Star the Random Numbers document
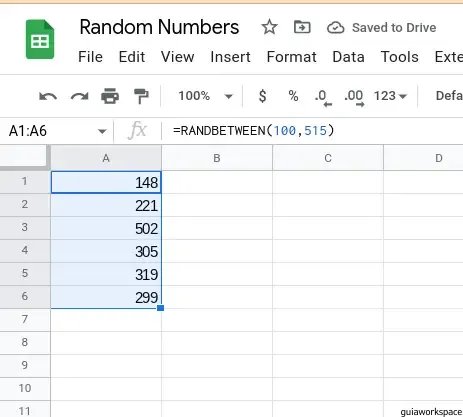 click(x=269, y=27)
